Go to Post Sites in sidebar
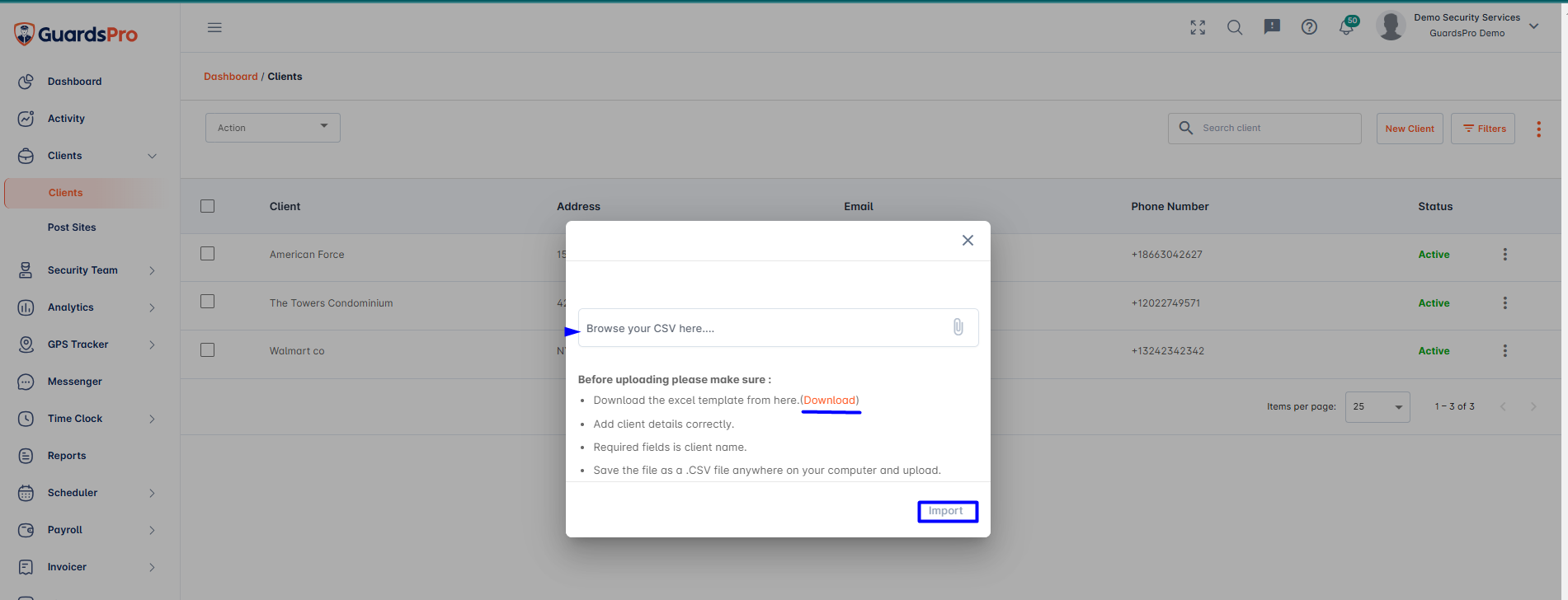This screenshot has width=1568, height=600. tap(72, 227)
